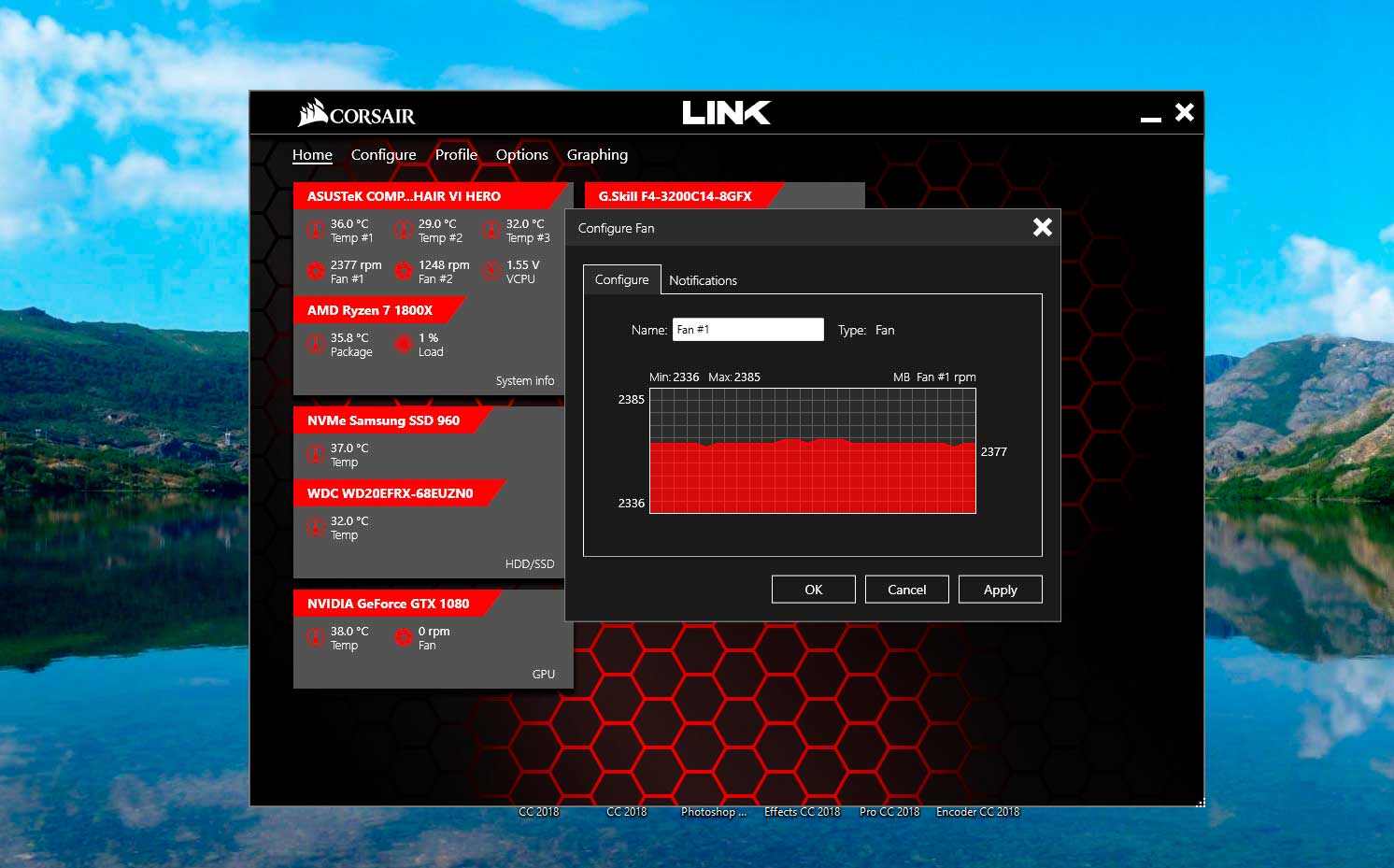
Task: Close the Corsair Link window
Action: [1185, 112]
